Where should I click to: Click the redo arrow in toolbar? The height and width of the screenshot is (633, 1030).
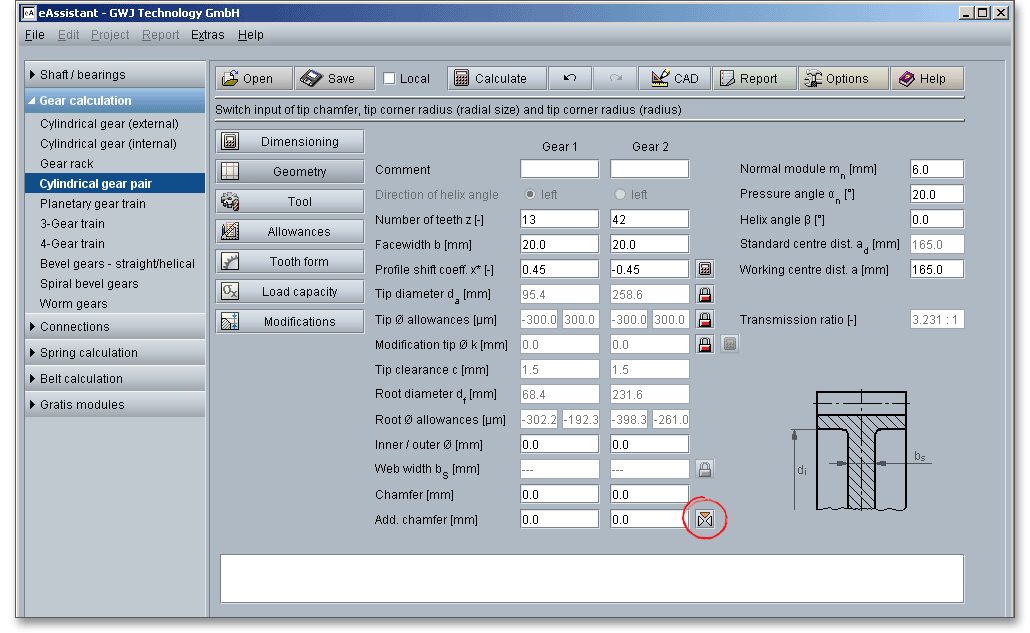coord(615,79)
